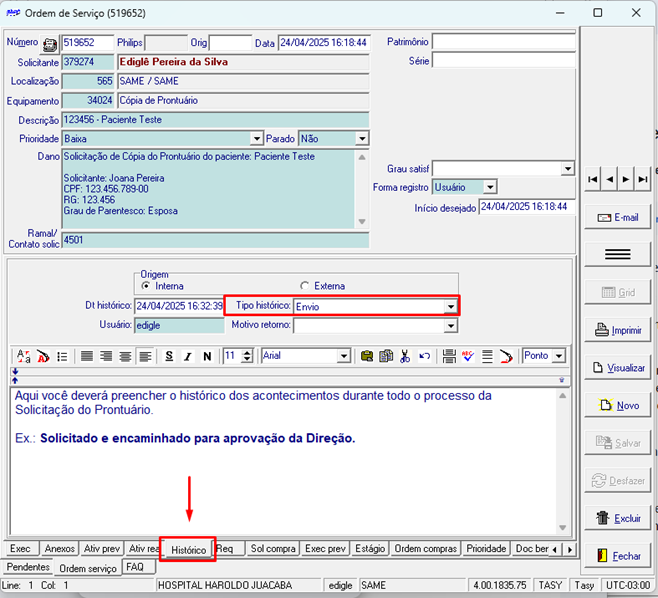658x598 pixels.
Task: Click the Novo button
Action: click(618, 405)
